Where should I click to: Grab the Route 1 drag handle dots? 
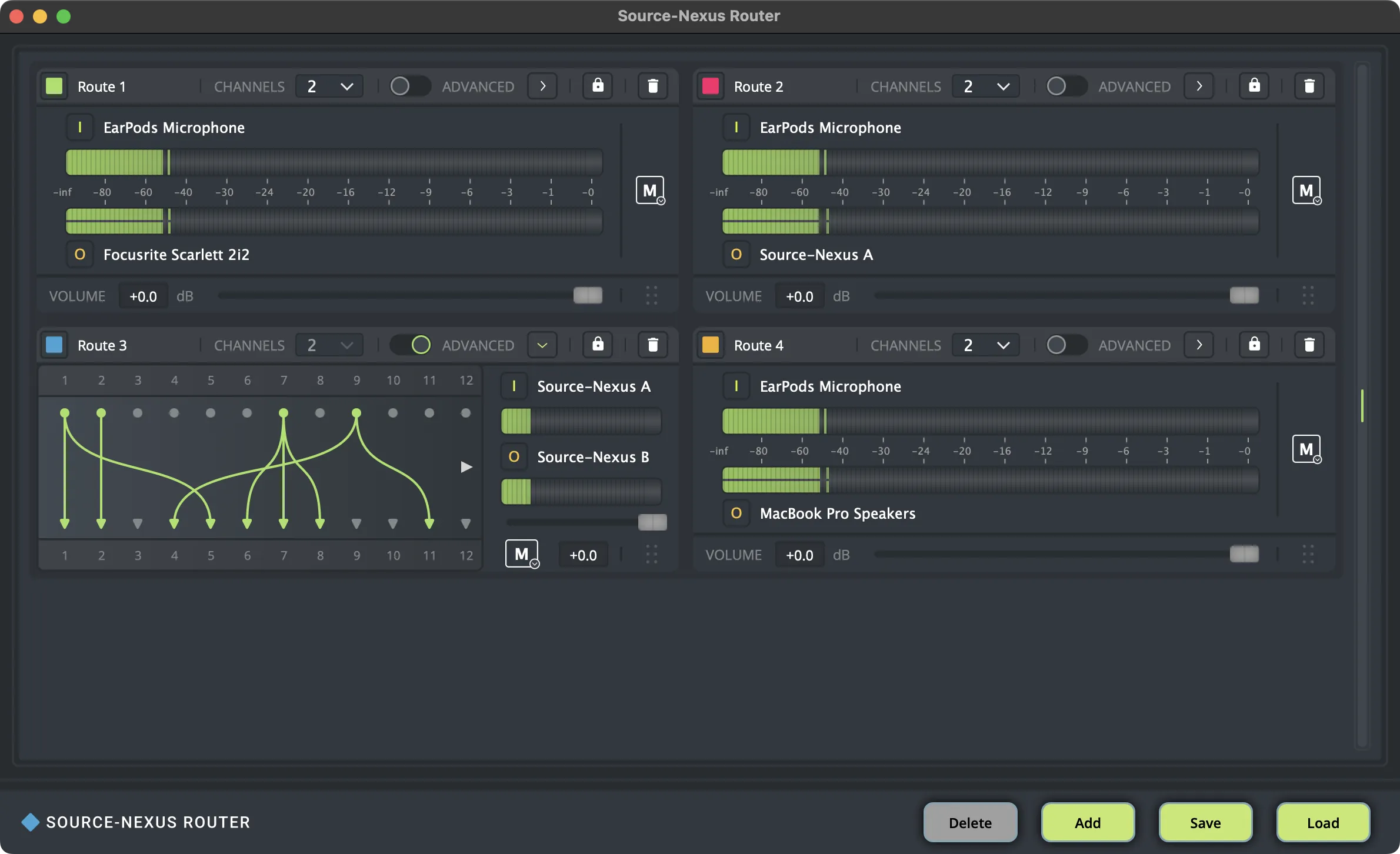(652, 295)
